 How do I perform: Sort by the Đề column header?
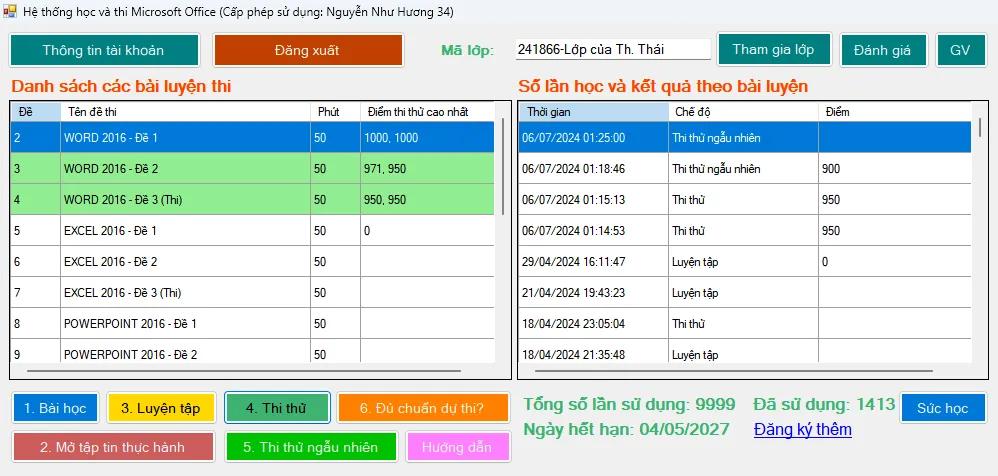[36, 112]
